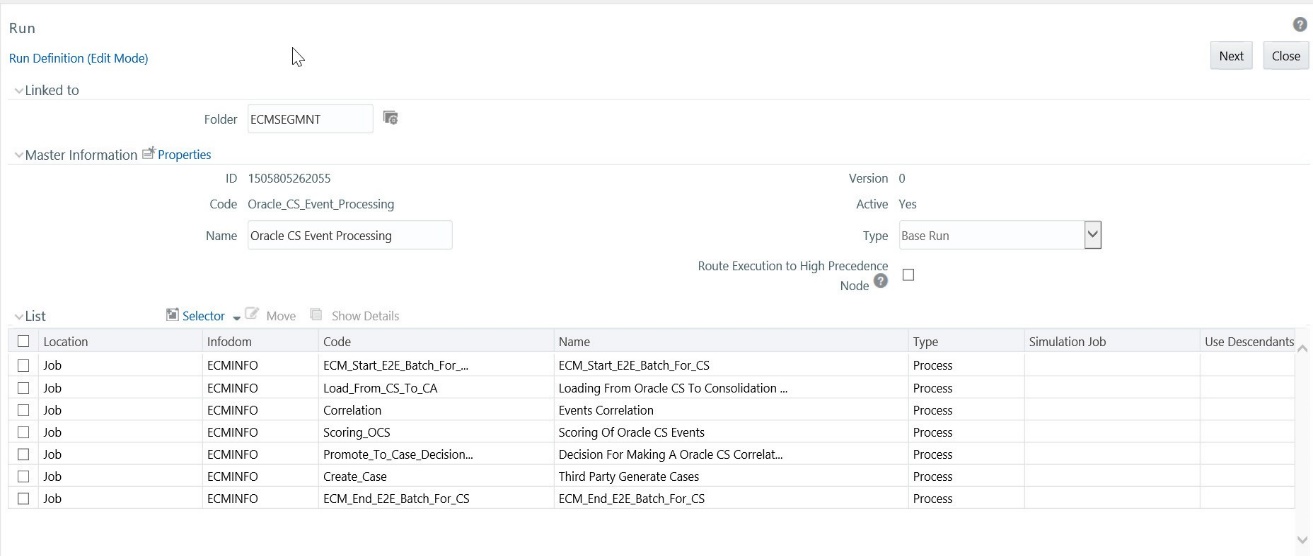Screen dimensions: 1313x556
Task: Click the Move icon in List toolbar
Action: [x=253, y=315]
